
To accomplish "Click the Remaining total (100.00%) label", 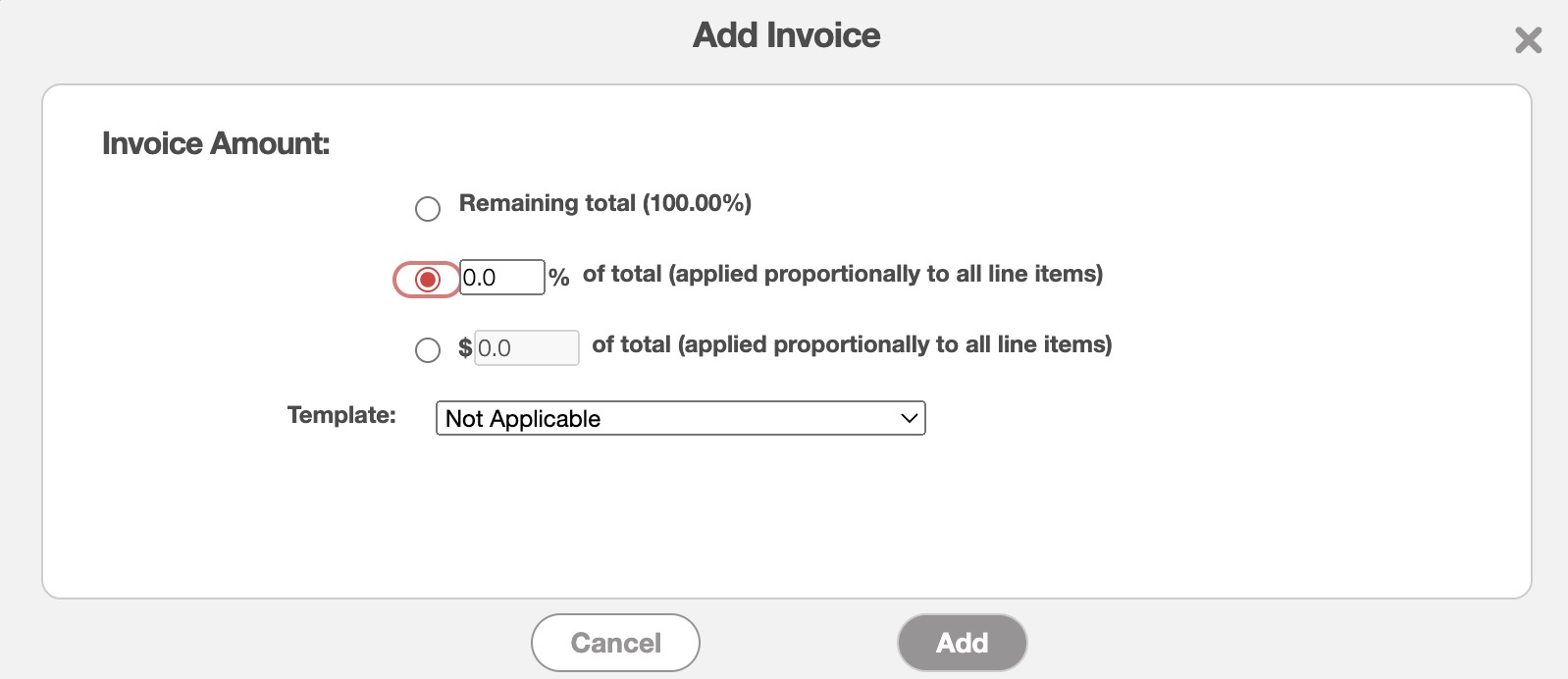I will point(604,203).
